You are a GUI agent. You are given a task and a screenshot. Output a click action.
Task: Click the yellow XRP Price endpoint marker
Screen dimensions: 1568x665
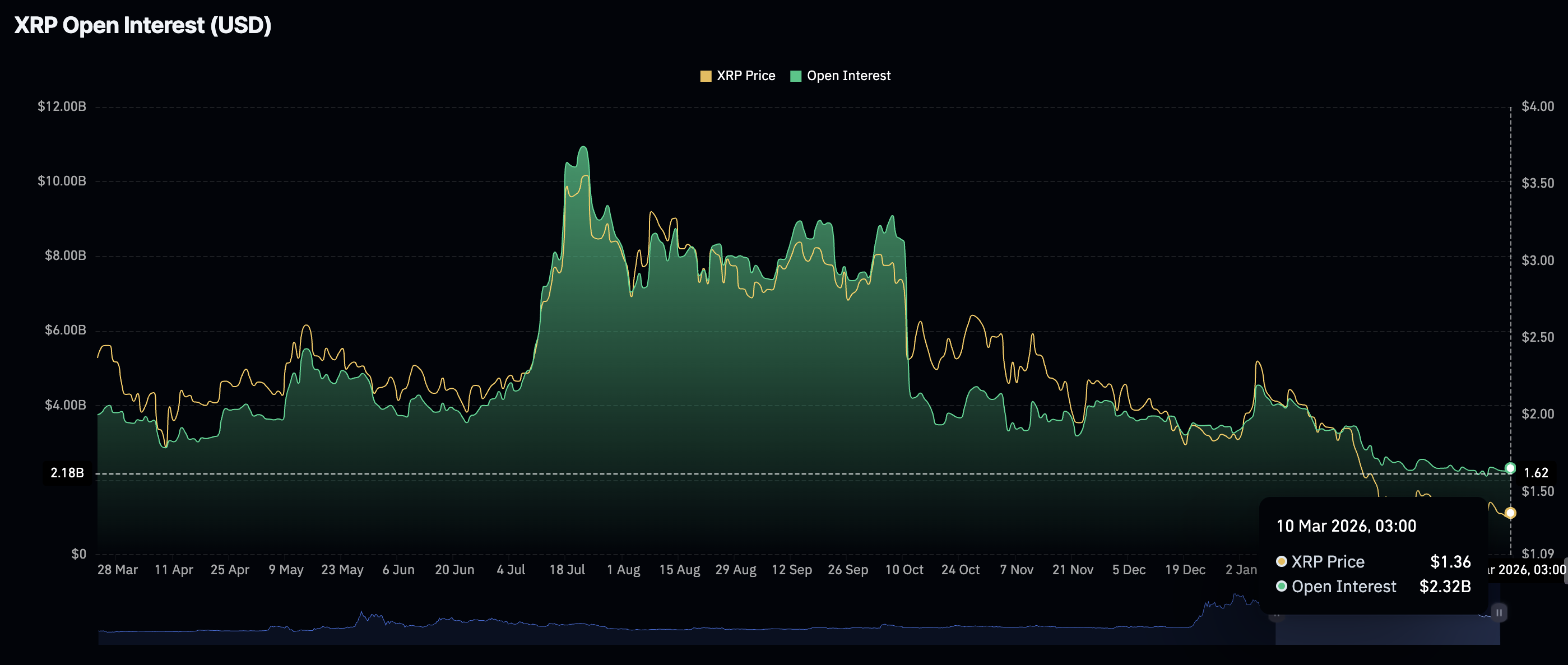pyautogui.click(x=1510, y=513)
